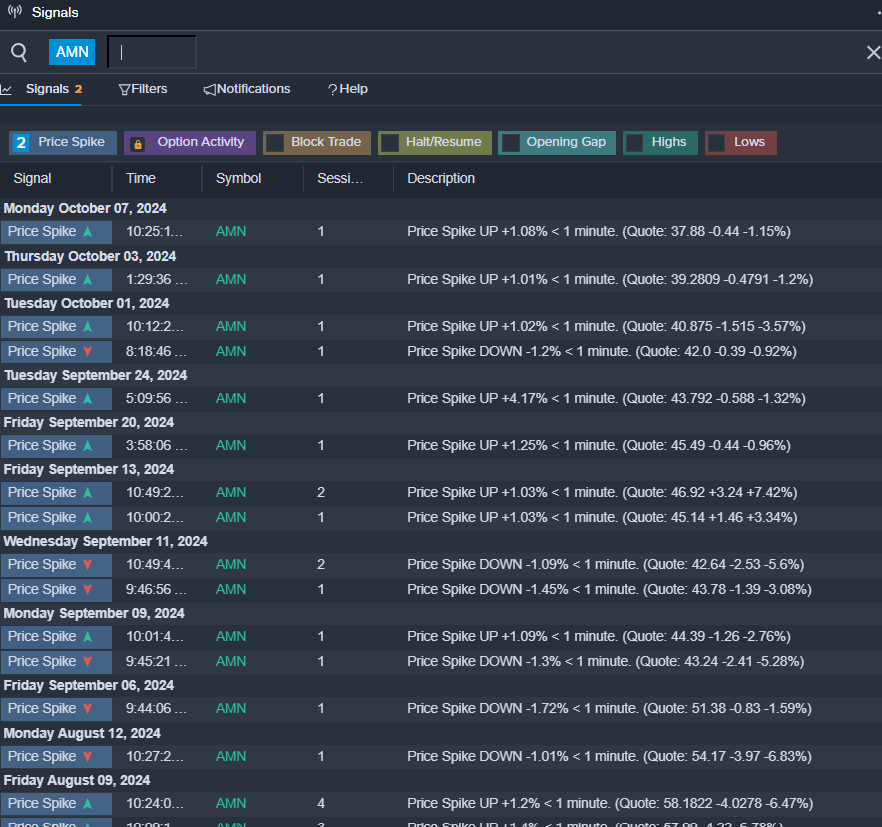
Task: Select the "Friday August 09, 2024" date header
Action: 77,781
